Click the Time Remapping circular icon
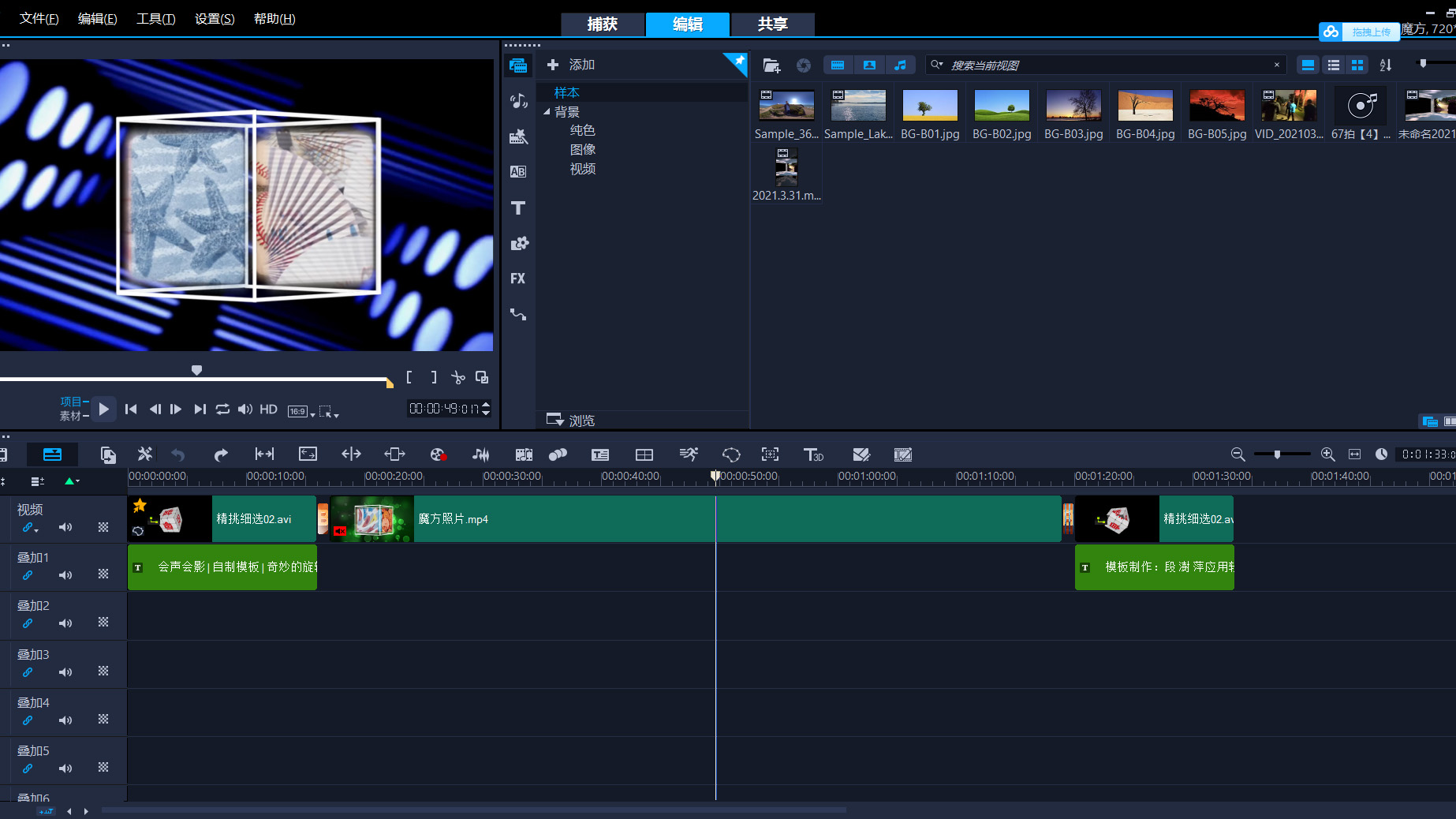The width and height of the screenshot is (1456, 819). pos(731,454)
